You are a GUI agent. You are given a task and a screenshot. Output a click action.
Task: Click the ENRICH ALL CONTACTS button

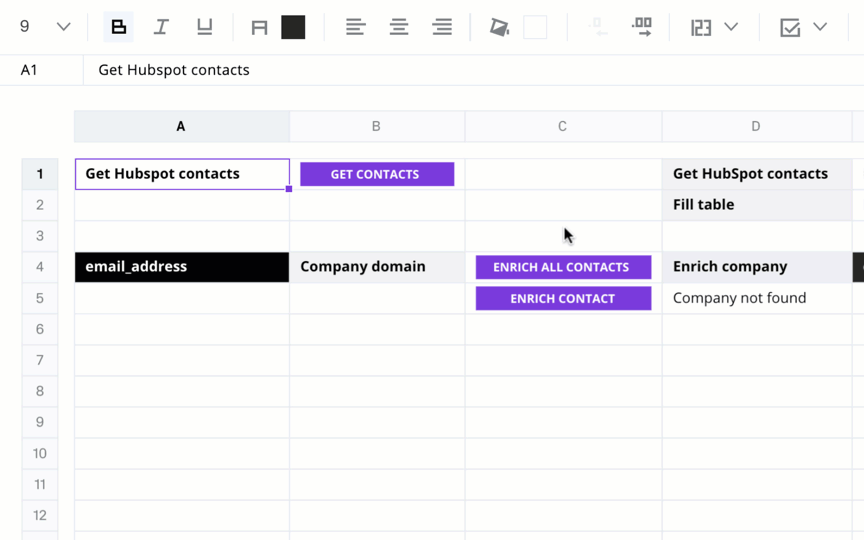563,267
